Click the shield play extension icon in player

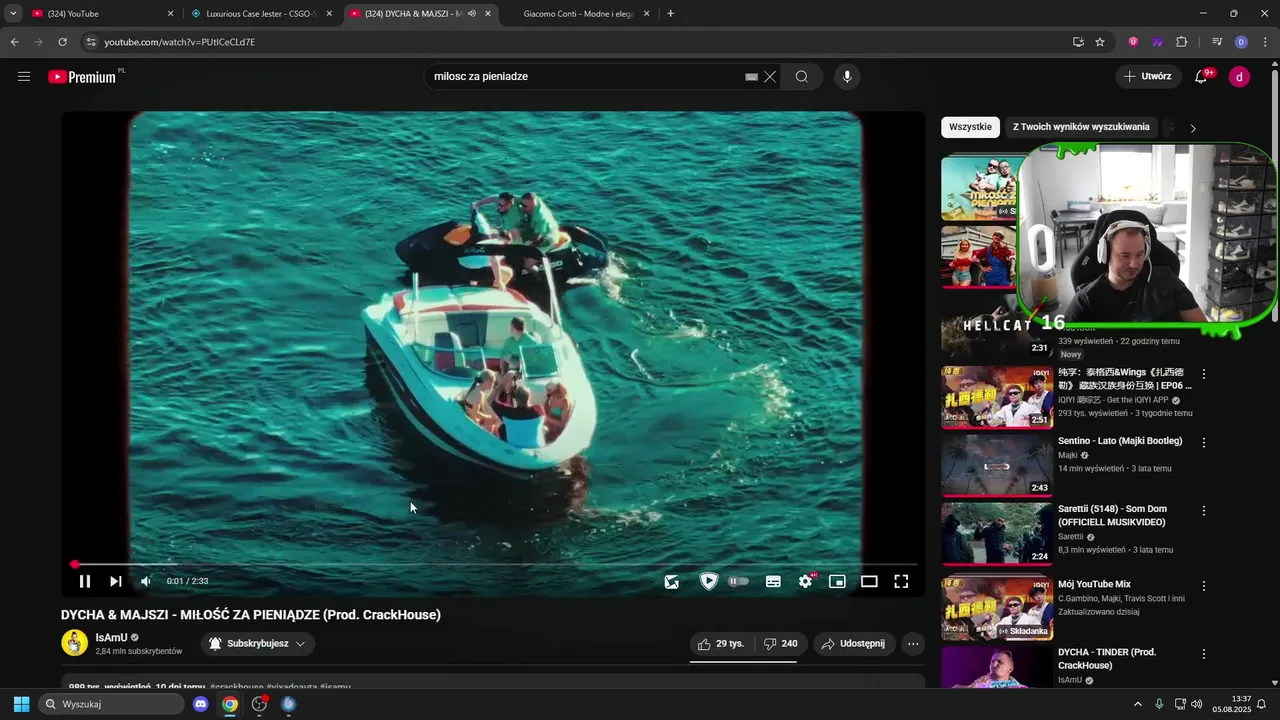[708, 581]
